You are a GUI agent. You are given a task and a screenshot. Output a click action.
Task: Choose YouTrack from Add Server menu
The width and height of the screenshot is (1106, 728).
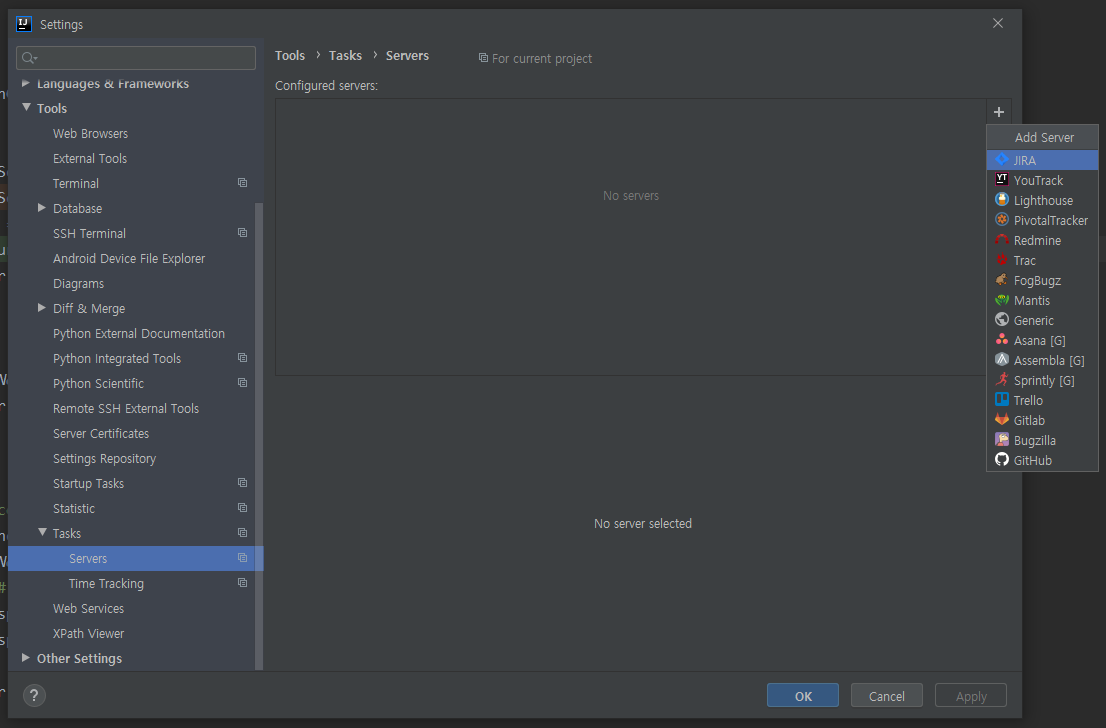click(1043, 180)
